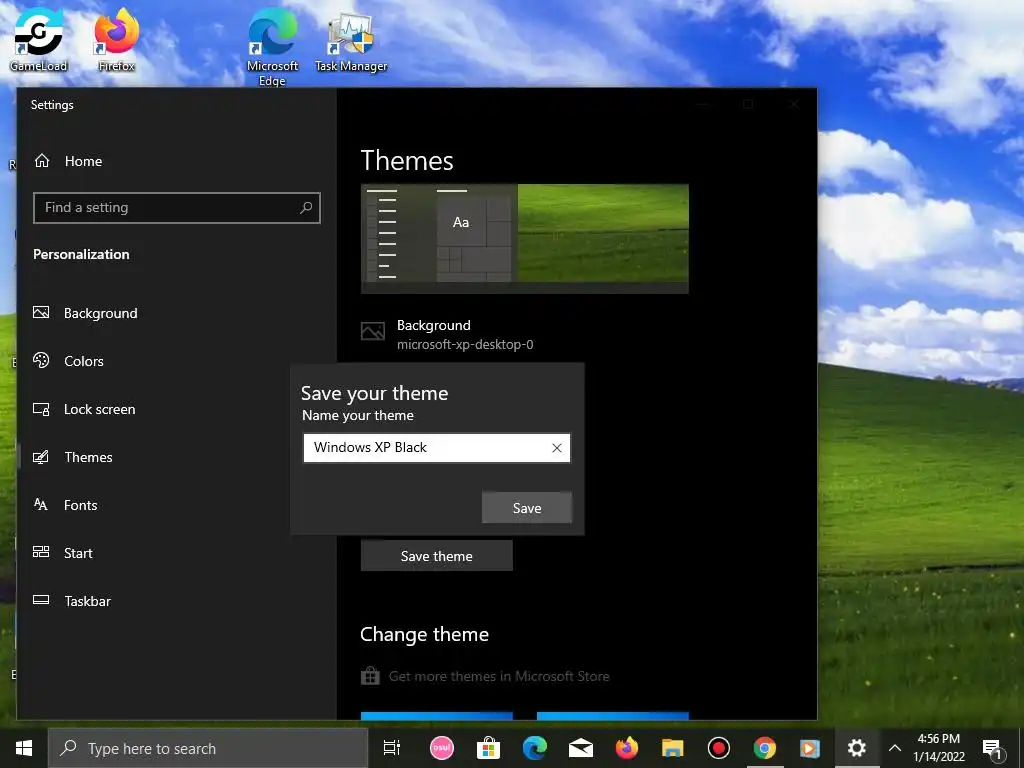Click the Taskbar bar icon in sidebar
Viewport: 1024px width, 768px height.
click(x=41, y=600)
